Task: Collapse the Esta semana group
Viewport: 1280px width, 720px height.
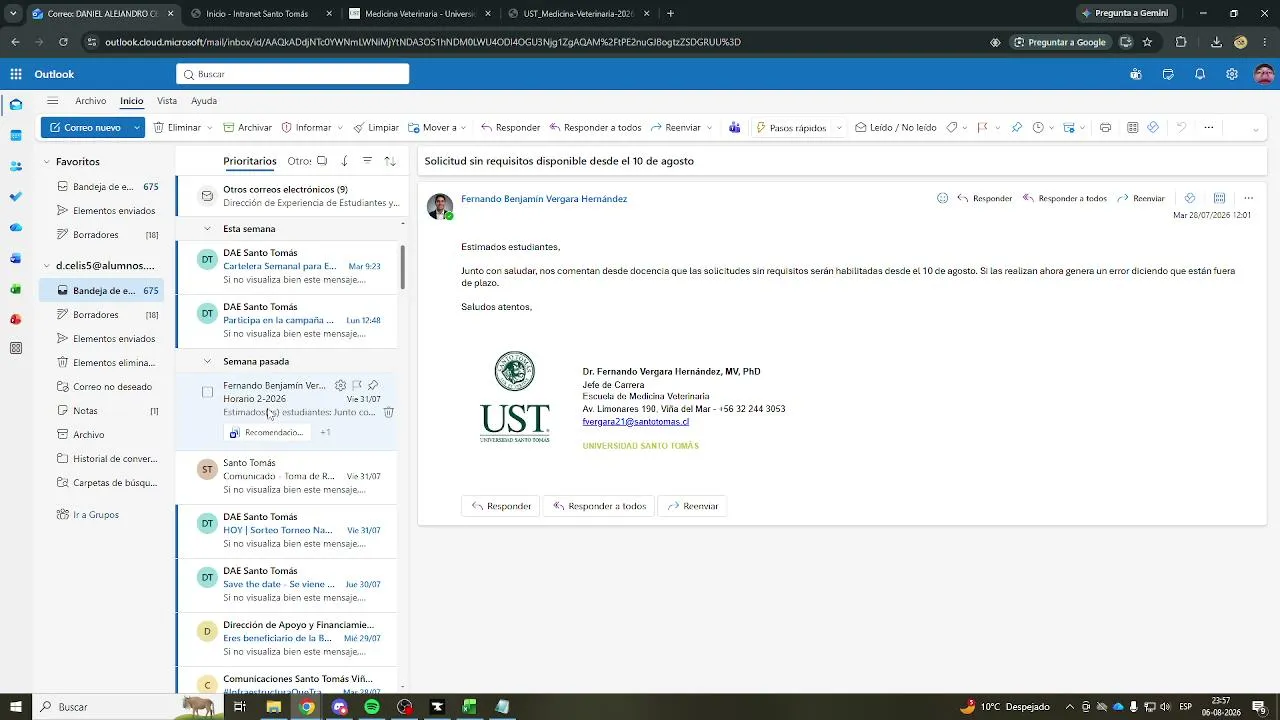Action: (x=207, y=229)
